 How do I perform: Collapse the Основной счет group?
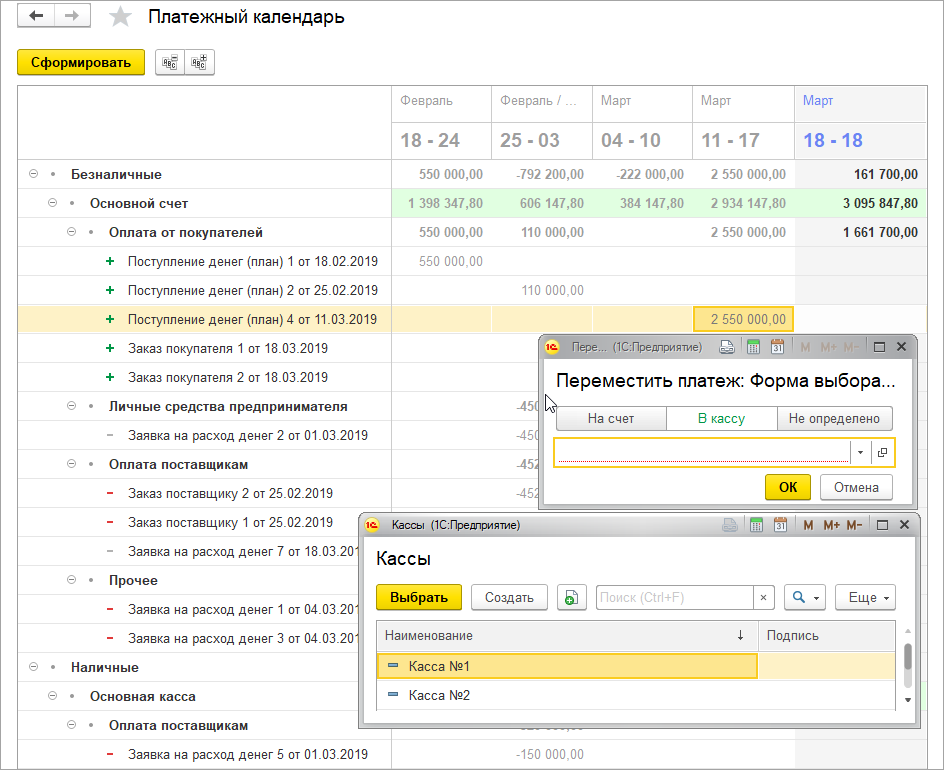[52, 203]
